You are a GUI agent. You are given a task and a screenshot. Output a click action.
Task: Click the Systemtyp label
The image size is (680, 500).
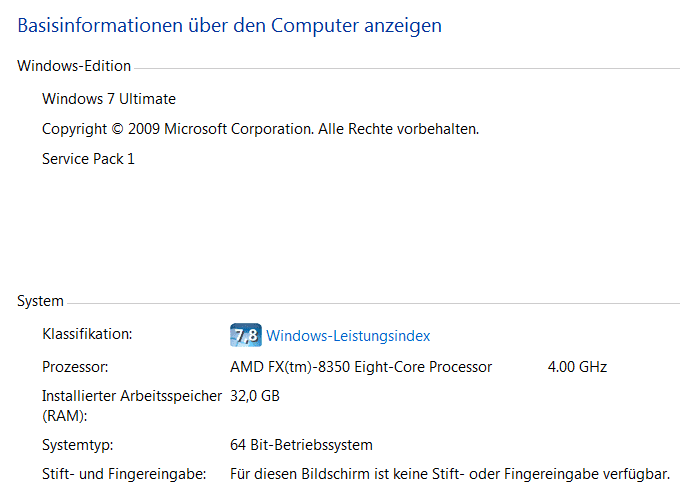77,445
